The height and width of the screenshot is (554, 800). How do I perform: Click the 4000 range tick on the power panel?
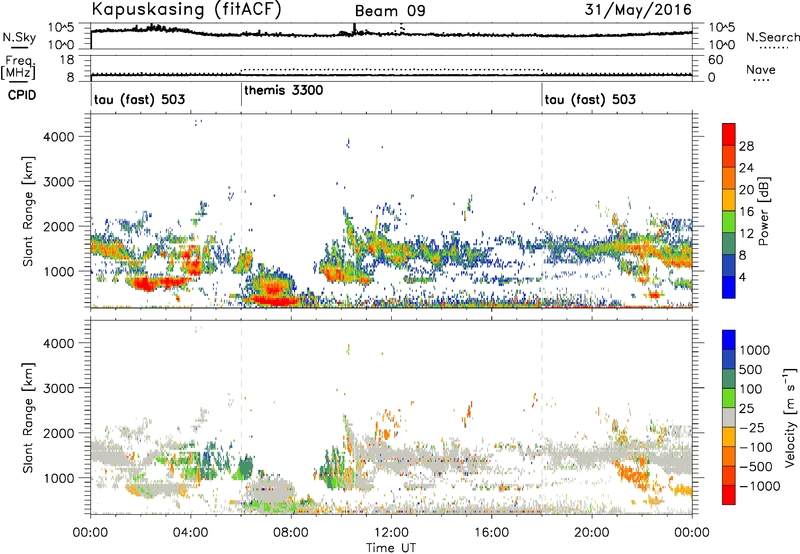(59, 137)
